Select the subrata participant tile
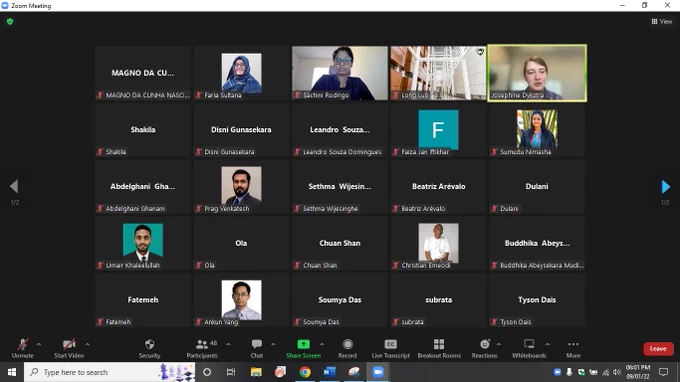The width and height of the screenshot is (680, 382). (x=438, y=300)
